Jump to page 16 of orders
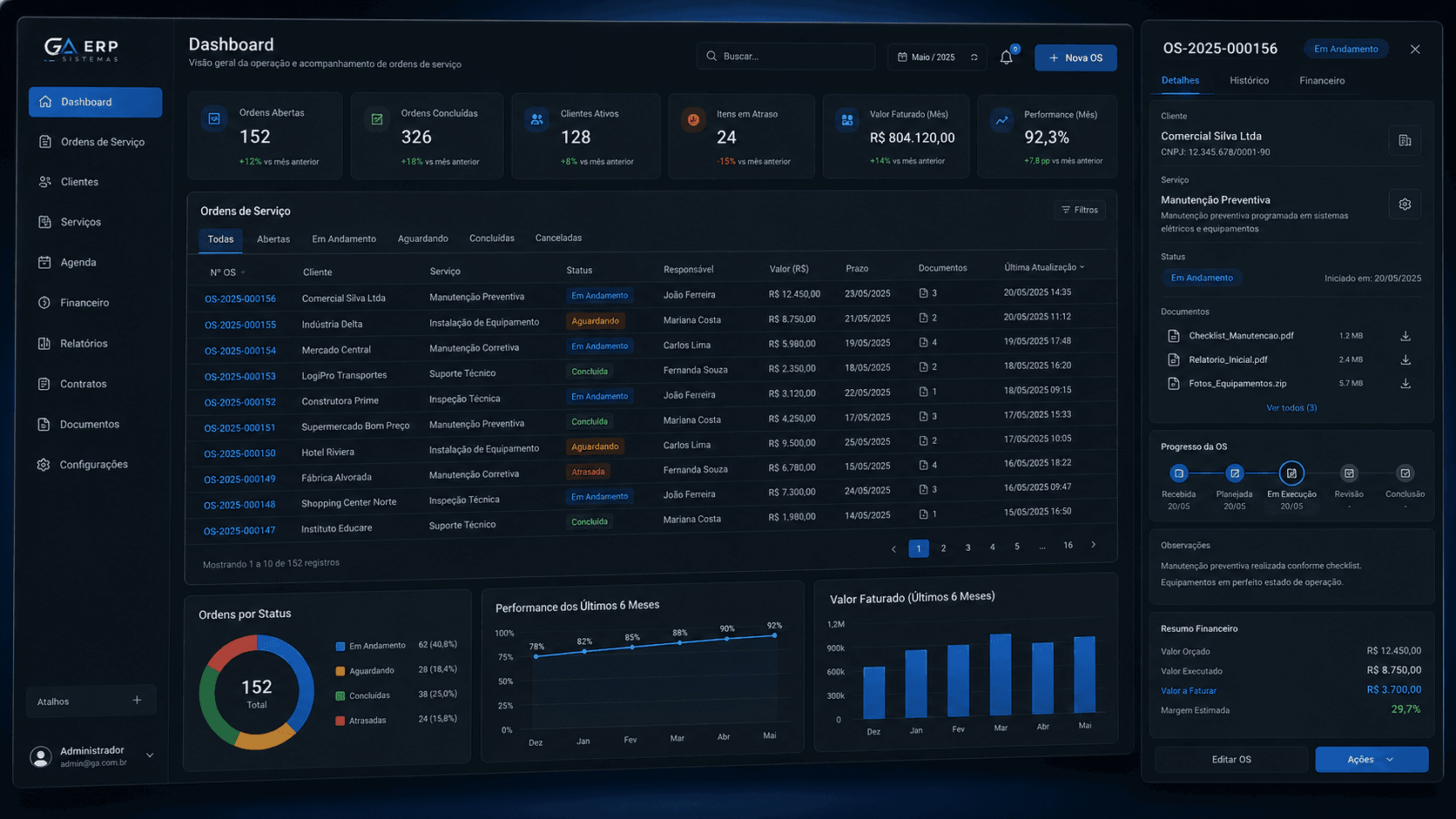 pyautogui.click(x=1068, y=545)
